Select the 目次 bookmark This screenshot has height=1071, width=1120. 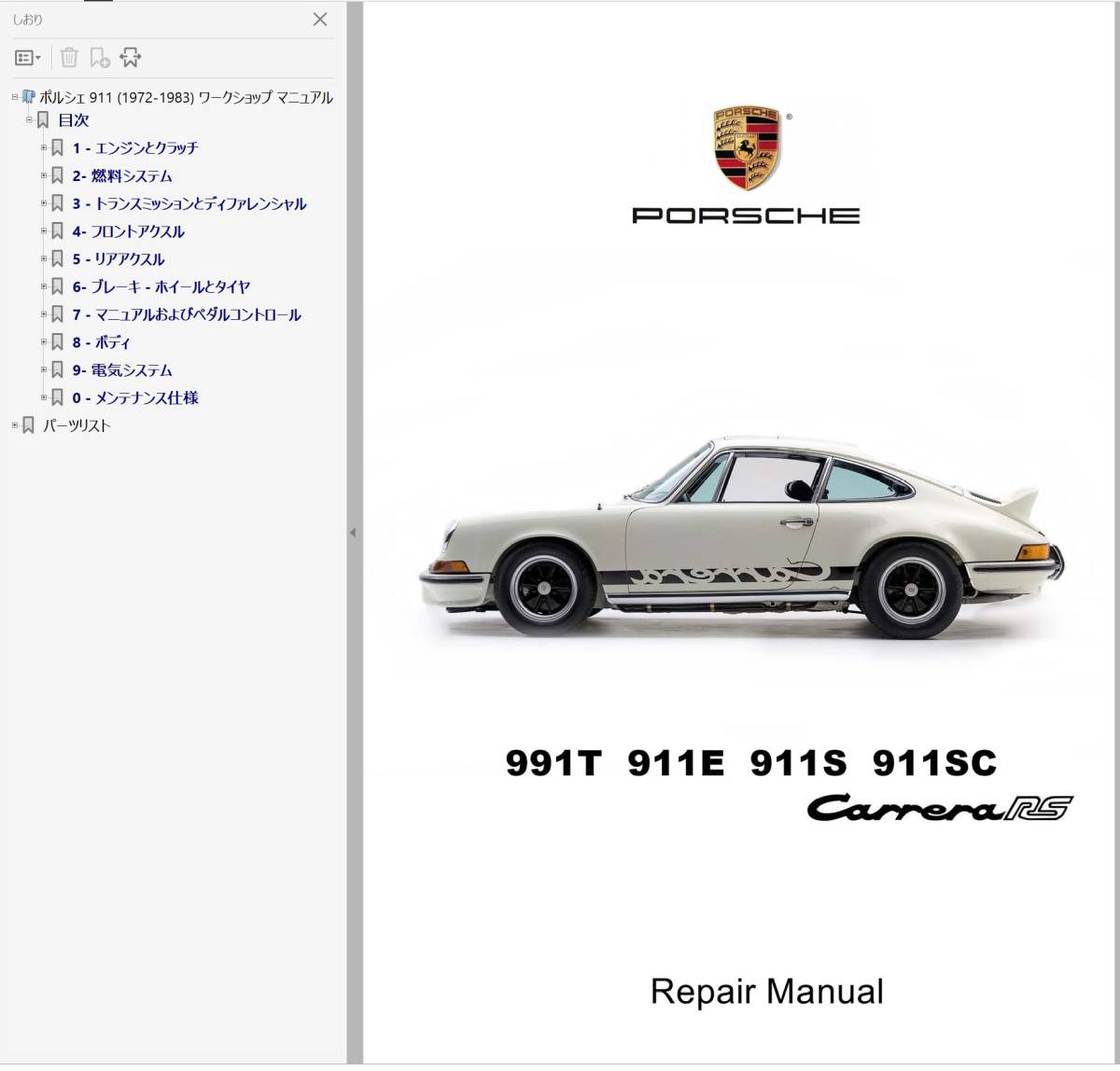pos(74,119)
